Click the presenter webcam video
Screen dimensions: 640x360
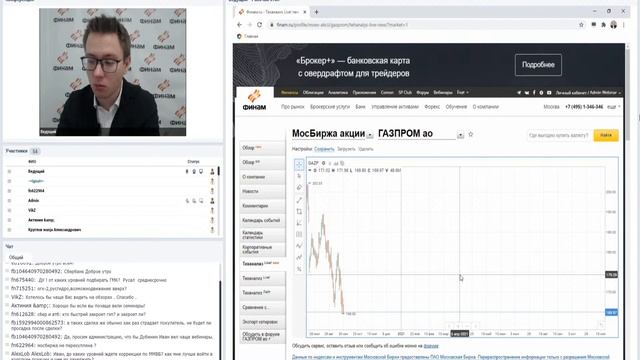click(113, 72)
